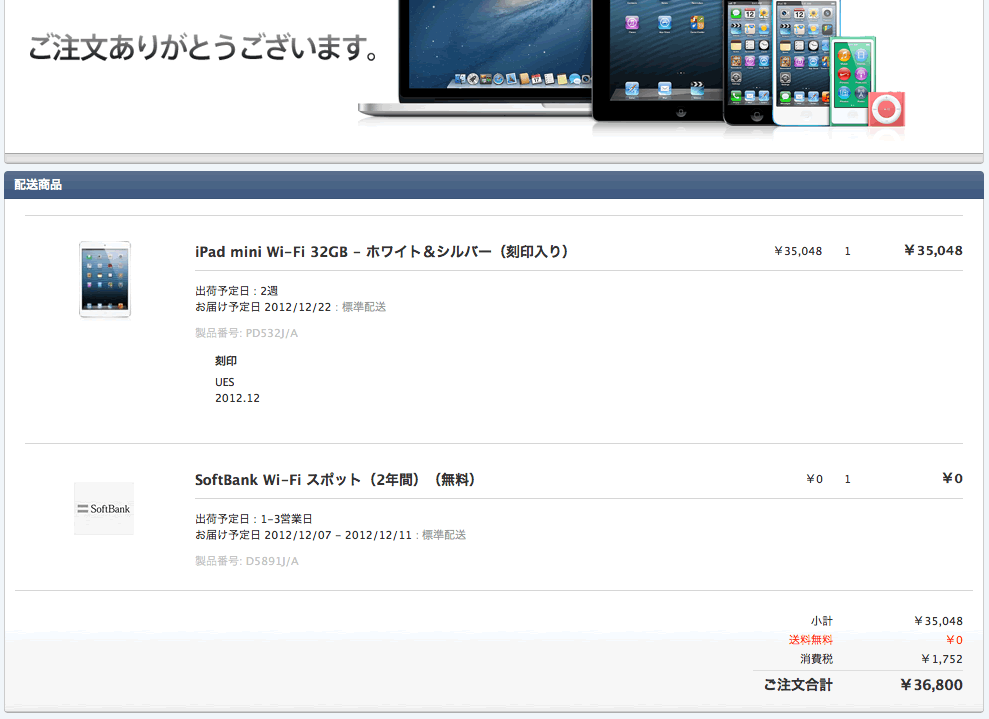Screen dimensions: 989x719
Task: Click the 小計 subtotal label
Action: (x=822, y=621)
